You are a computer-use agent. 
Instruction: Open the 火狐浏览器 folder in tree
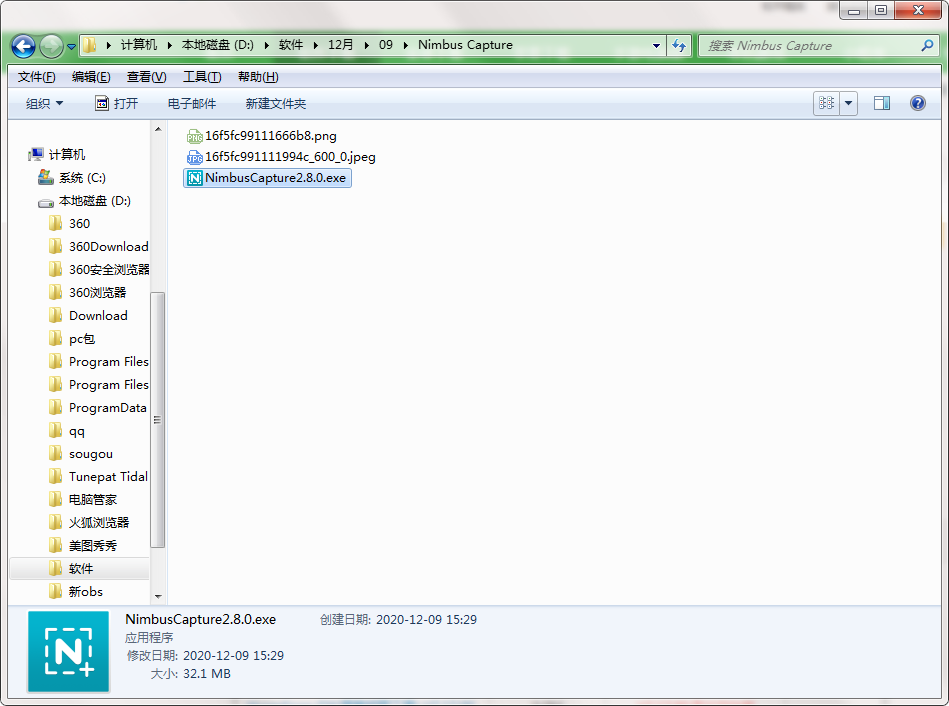[x=89, y=523]
